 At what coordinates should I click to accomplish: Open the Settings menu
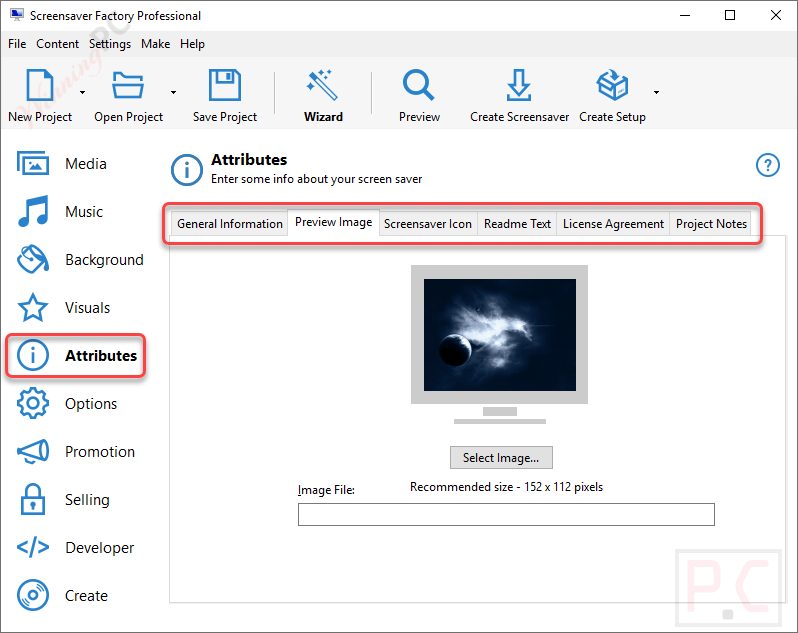click(x=110, y=44)
